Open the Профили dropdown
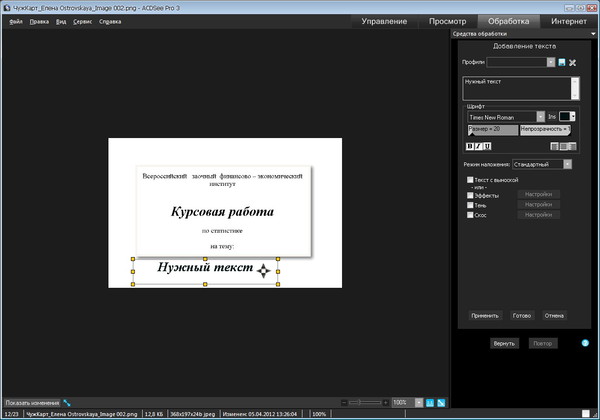The width and height of the screenshot is (600, 420). (551, 62)
